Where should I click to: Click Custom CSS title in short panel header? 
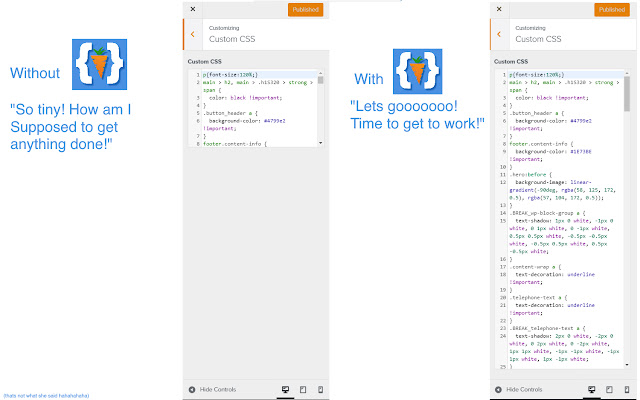232,39
